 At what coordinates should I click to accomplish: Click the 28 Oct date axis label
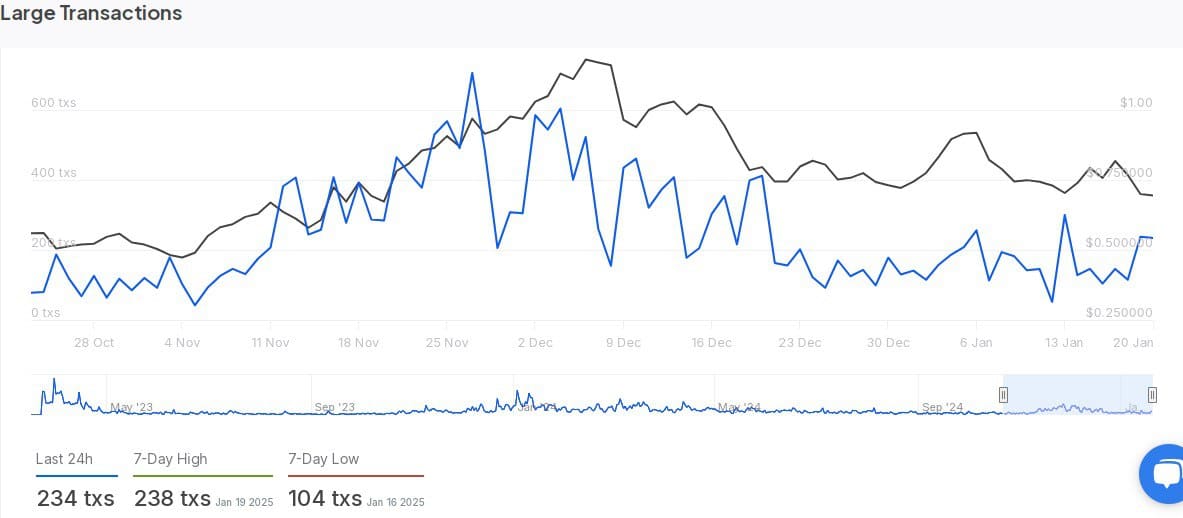(94, 342)
